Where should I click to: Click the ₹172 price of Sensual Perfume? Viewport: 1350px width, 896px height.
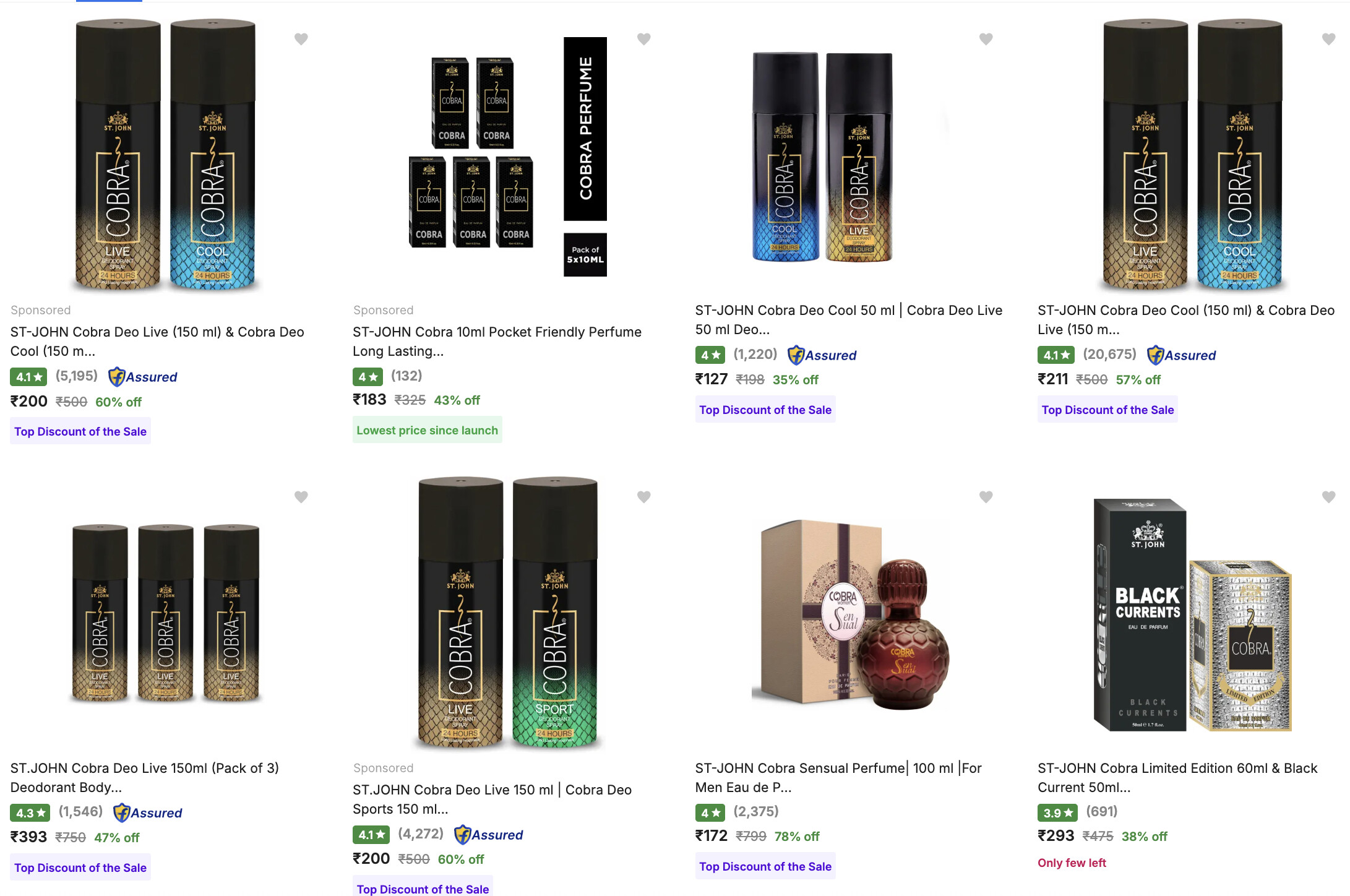point(711,836)
